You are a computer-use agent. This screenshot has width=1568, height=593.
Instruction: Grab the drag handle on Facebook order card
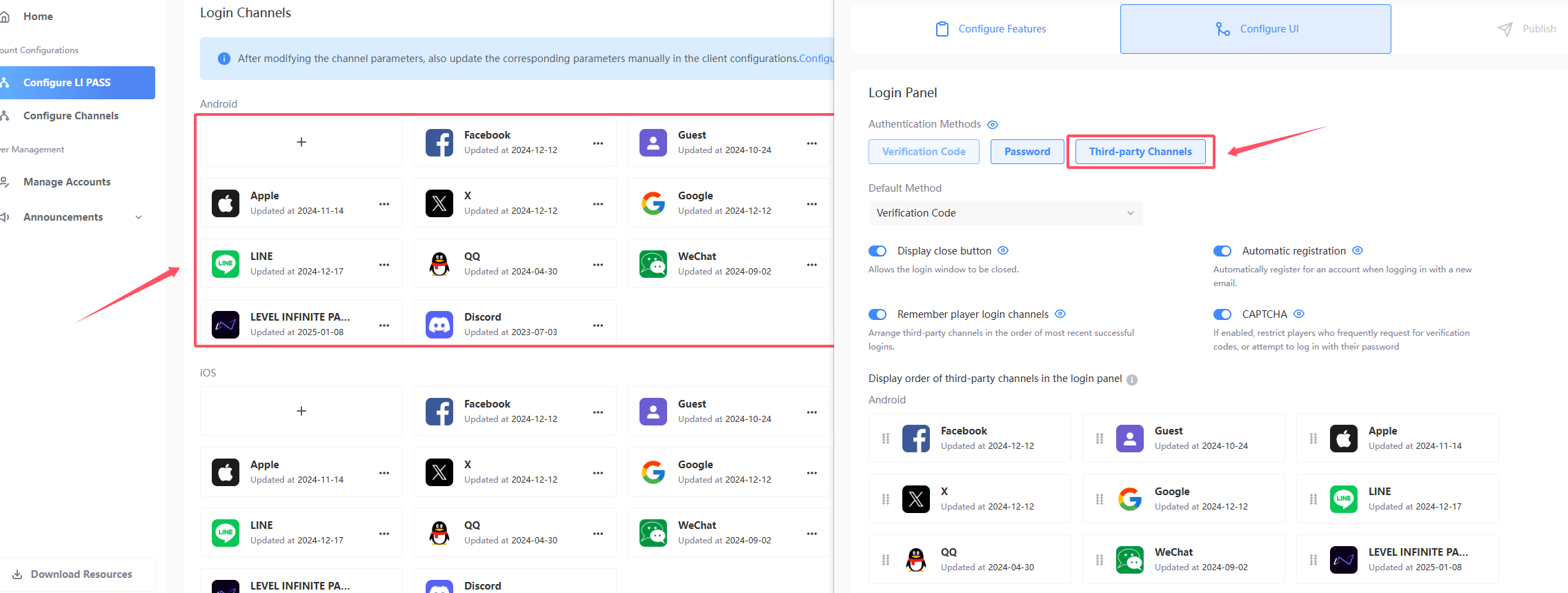tap(886, 439)
